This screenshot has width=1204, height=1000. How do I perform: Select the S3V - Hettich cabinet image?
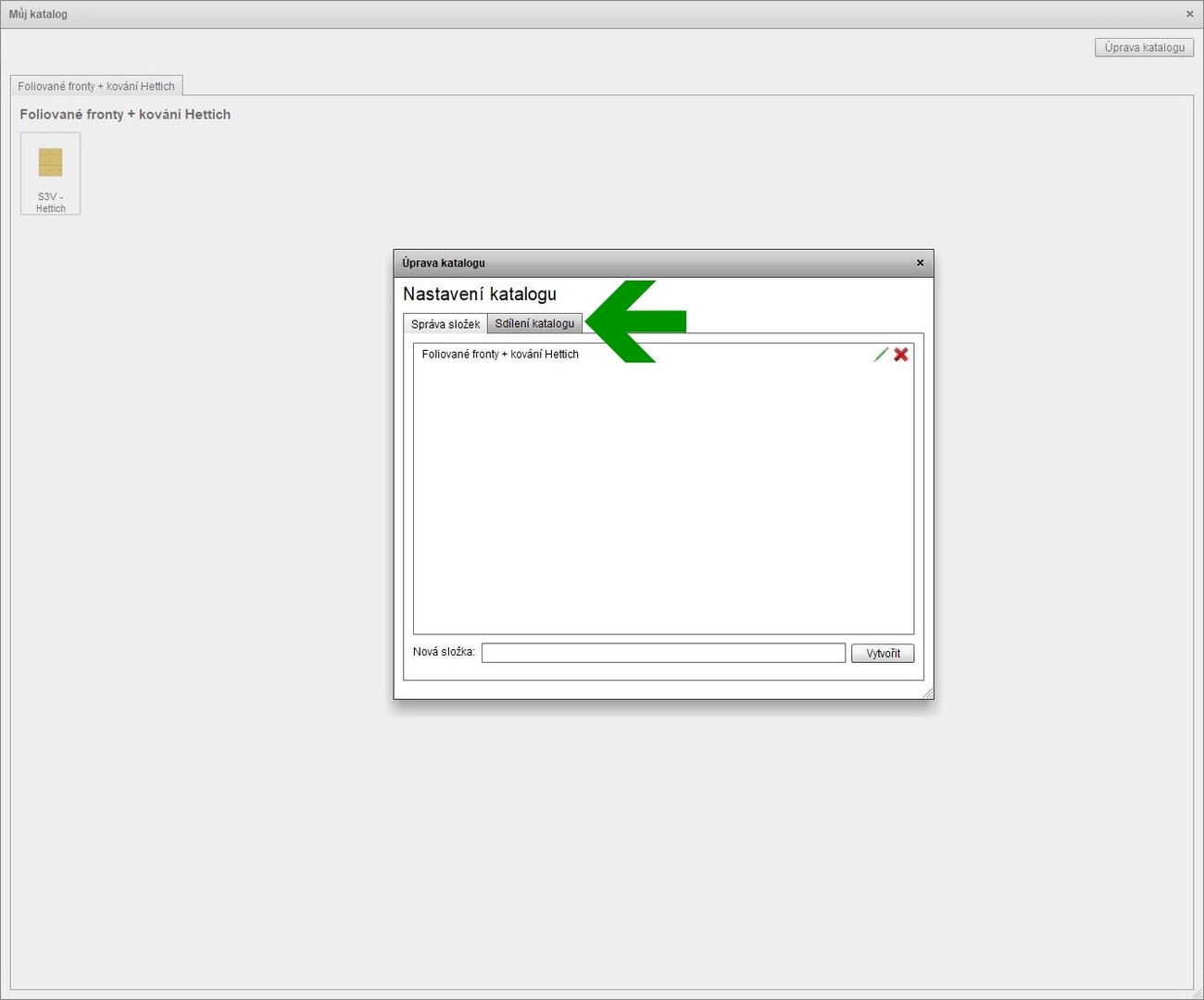50,163
